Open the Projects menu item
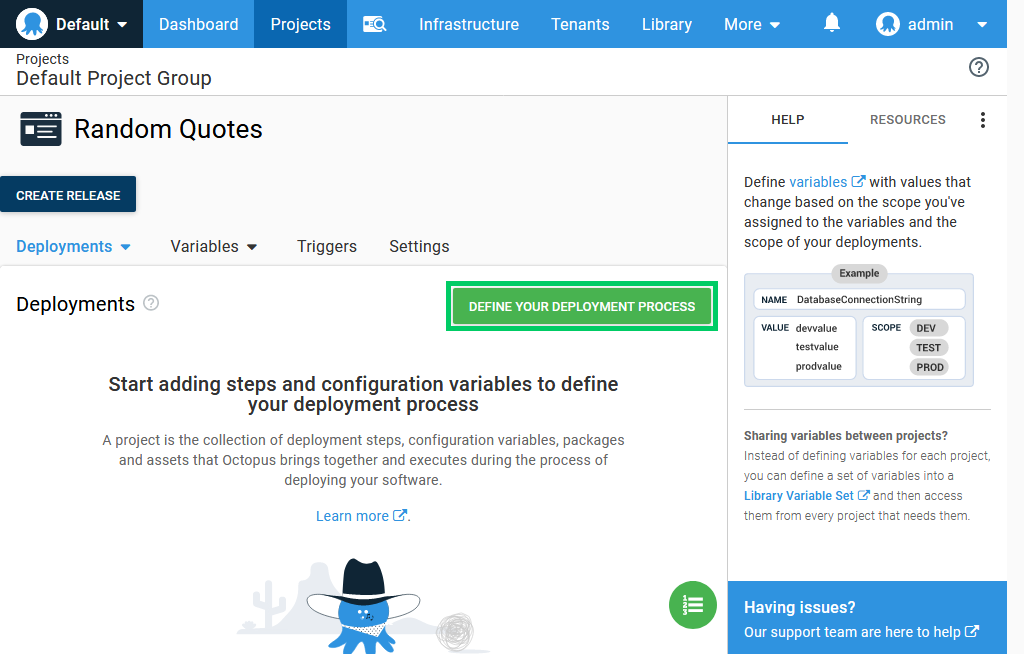Viewport: 1024px width, 654px height. click(x=300, y=24)
